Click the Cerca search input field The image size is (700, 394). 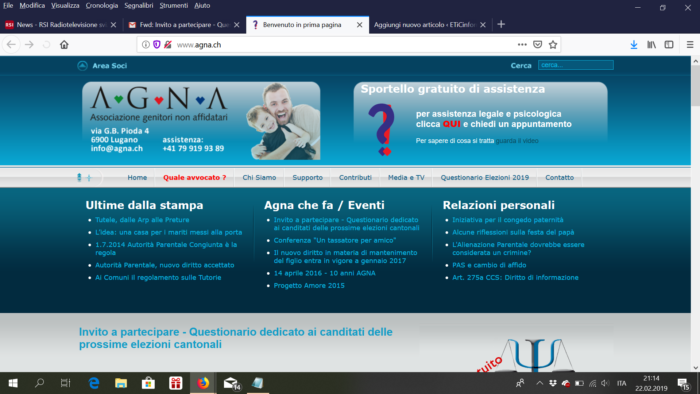click(575, 65)
